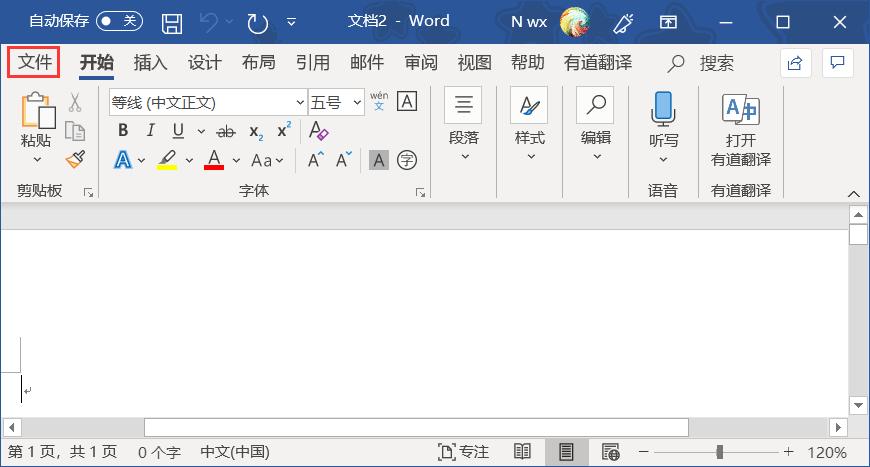Click zoom out minus button
Viewport: 870px width, 467px height.
(644, 452)
